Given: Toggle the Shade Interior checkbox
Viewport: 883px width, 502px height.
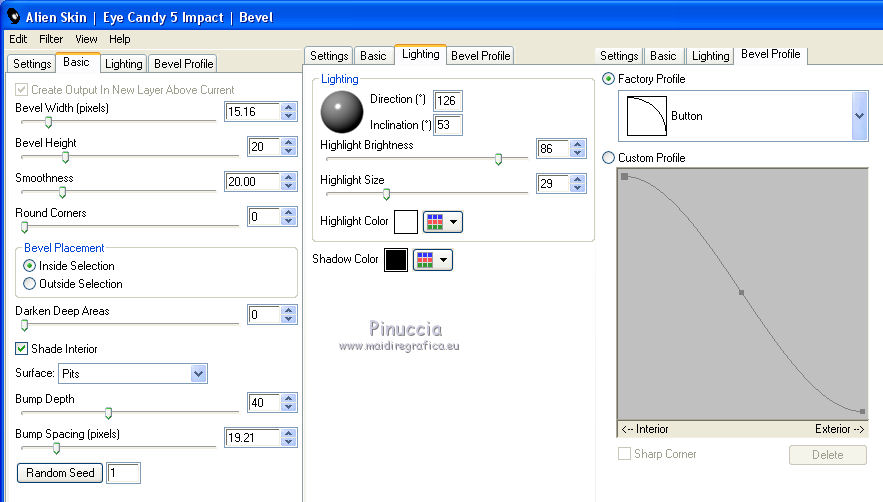Looking at the screenshot, I should point(21,349).
